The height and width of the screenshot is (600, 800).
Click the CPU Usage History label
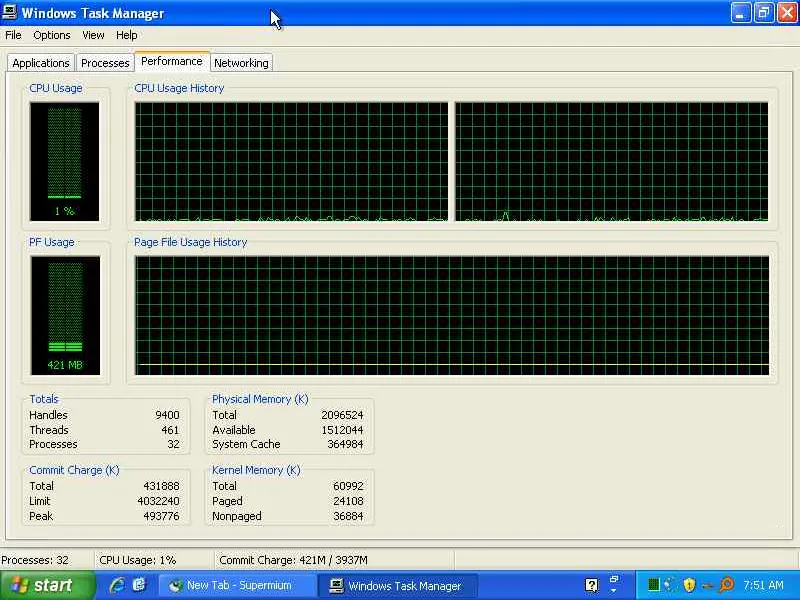(x=179, y=88)
